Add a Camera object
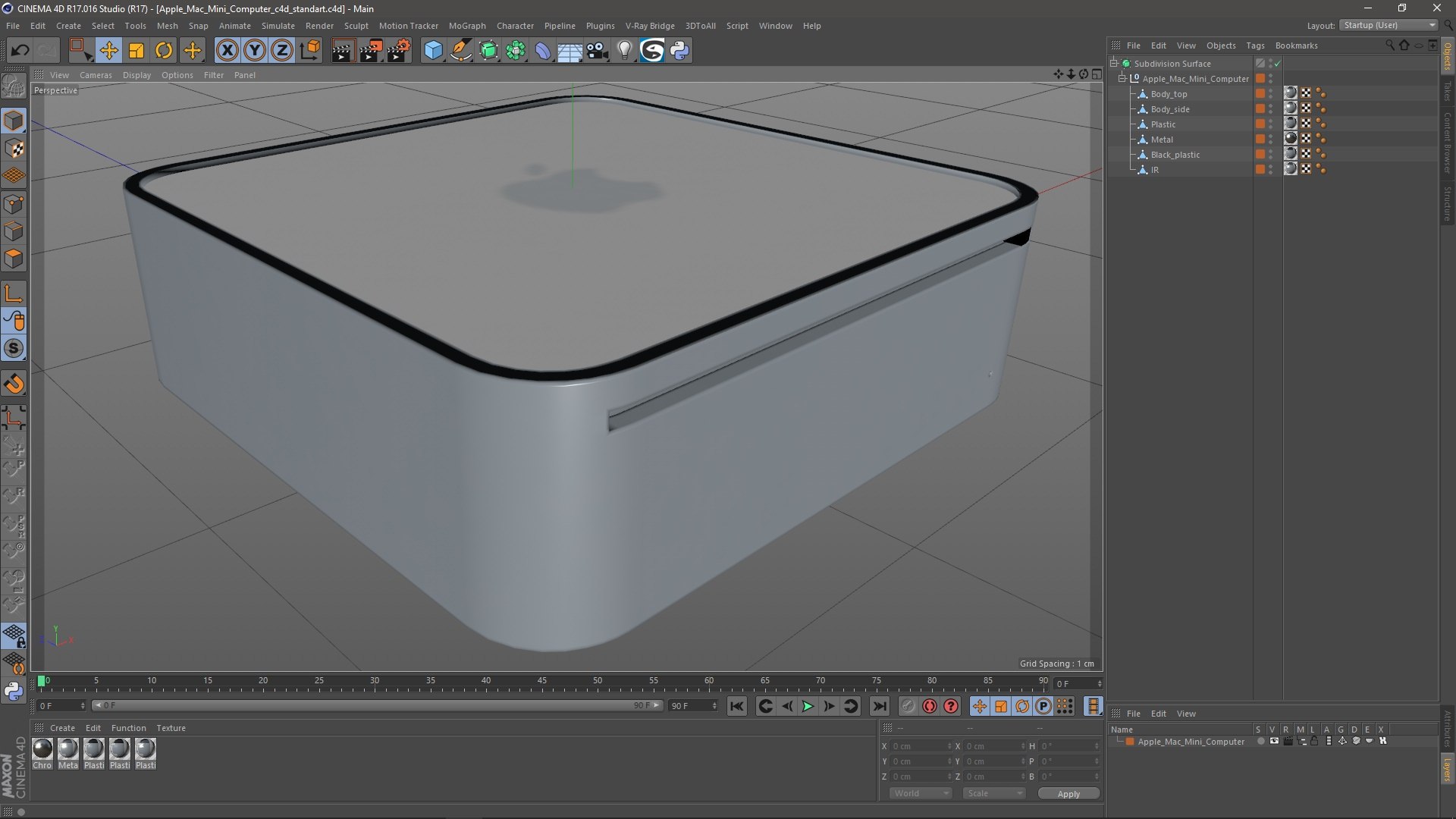The image size is (1456, 819). pyautogui.click(x=598, y=51)
